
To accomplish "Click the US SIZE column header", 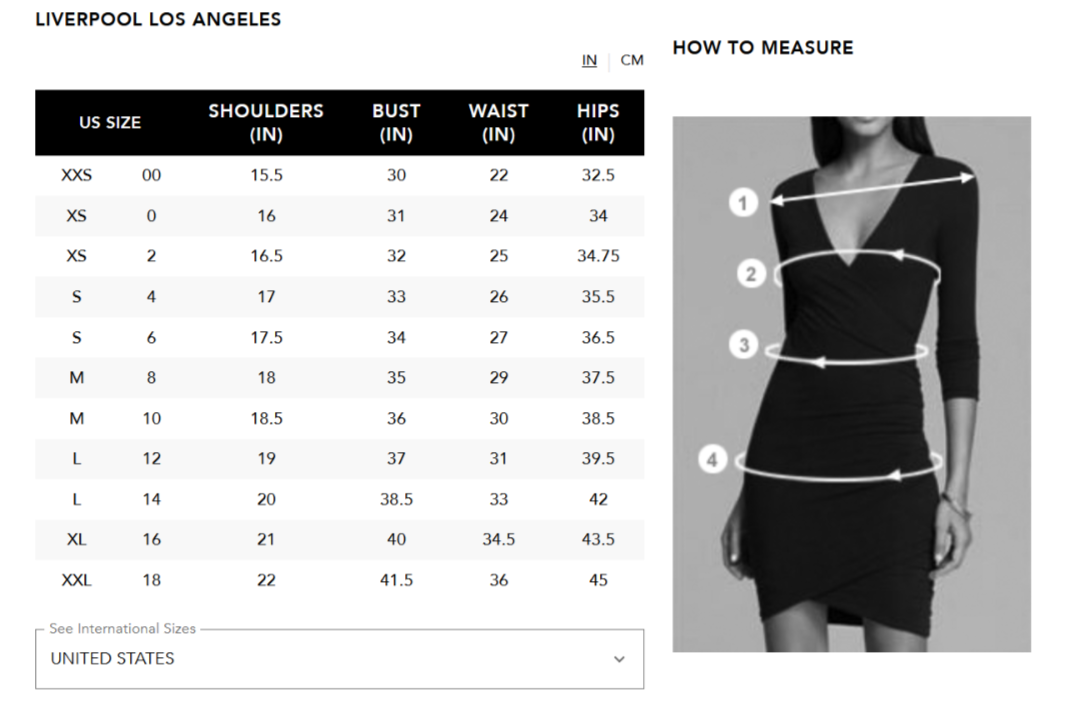I will pyautogui.click(x=110, y=123).
